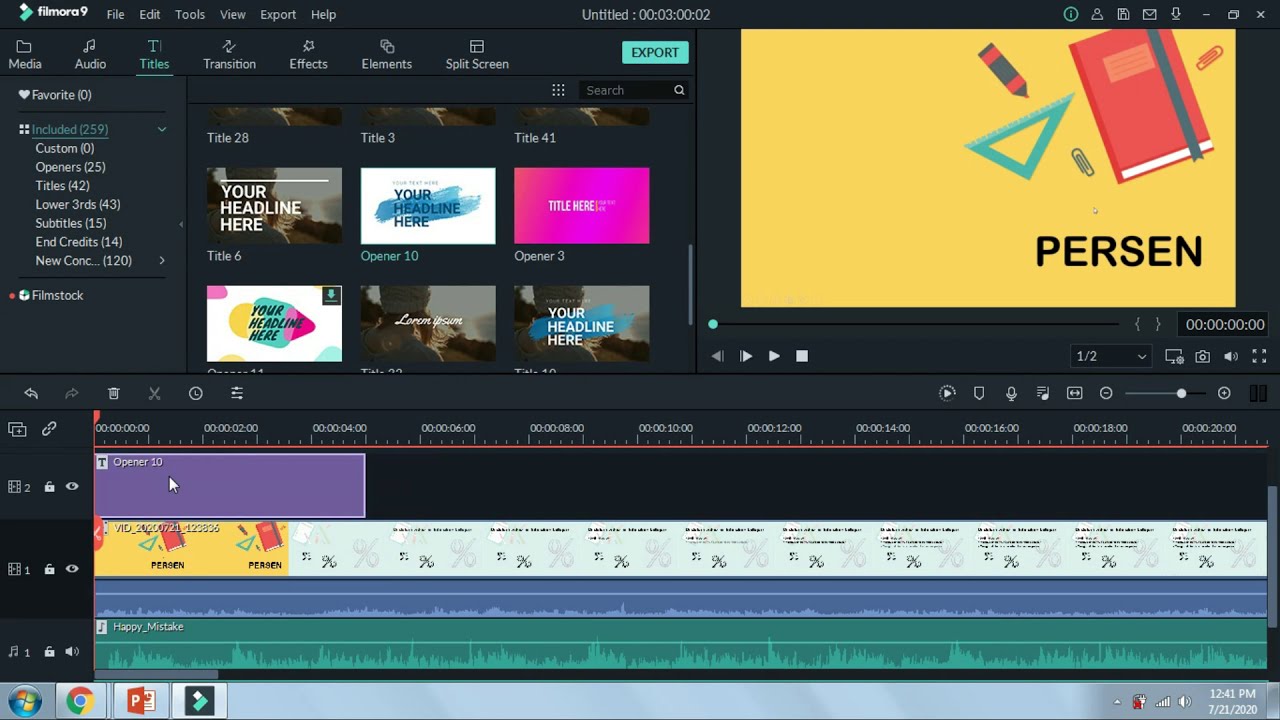Screen dimensions: 1280x720
Task: Click the timeline zoom in plus
Action: [x=1224, y=394]
